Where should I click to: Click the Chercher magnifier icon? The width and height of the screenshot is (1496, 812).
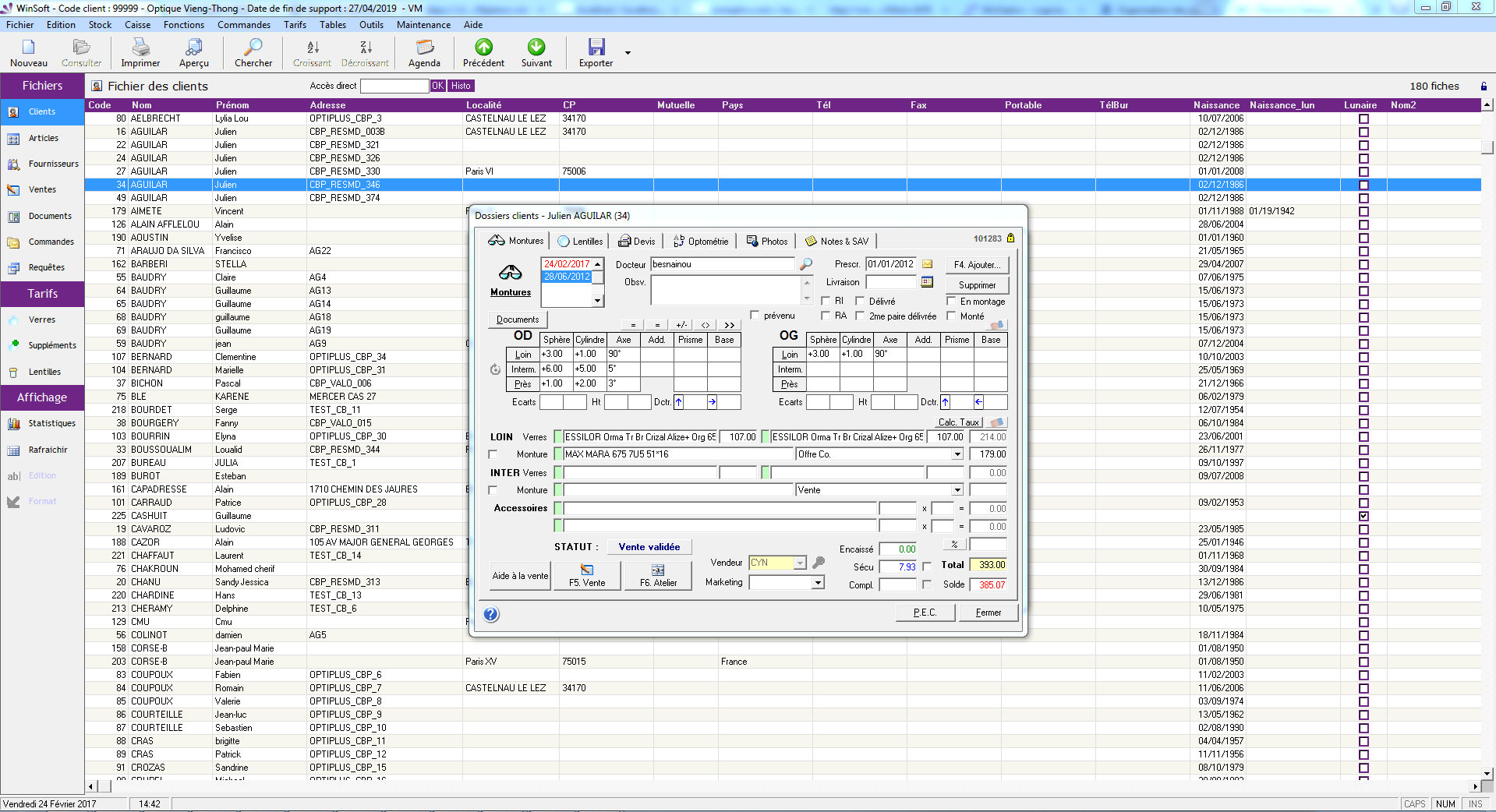tap(253, 48)
